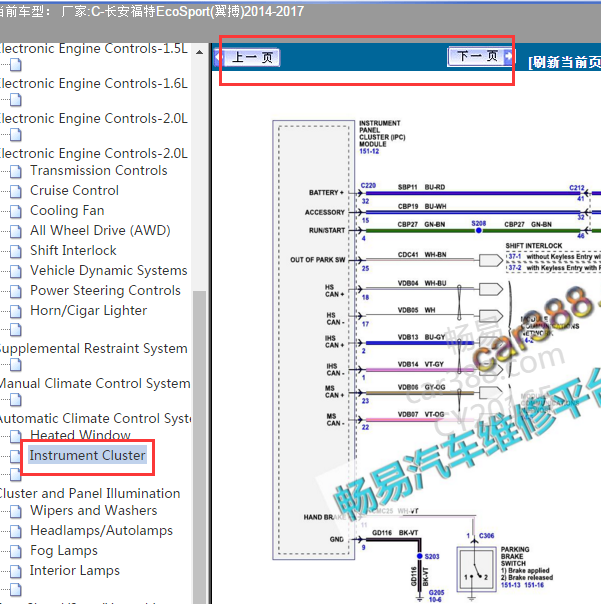601x604 pixels.
Task: Open Transmission Controls in the tree
Action: pyautogui.click(x=99, y=170)
